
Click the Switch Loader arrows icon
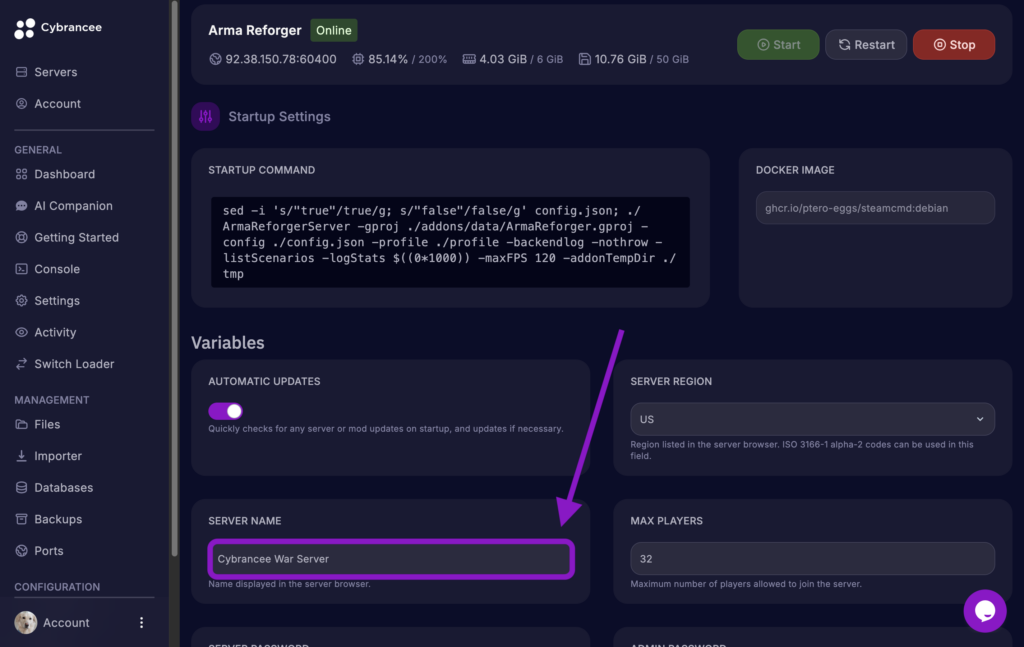click(x=22, y=364)
